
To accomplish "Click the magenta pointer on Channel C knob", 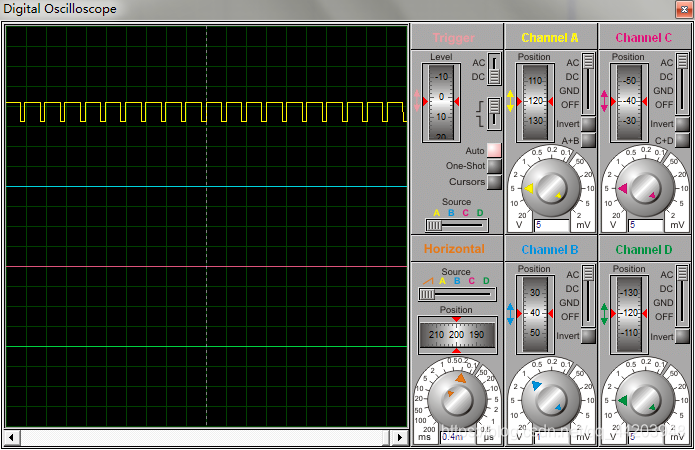I will [623, 188].
